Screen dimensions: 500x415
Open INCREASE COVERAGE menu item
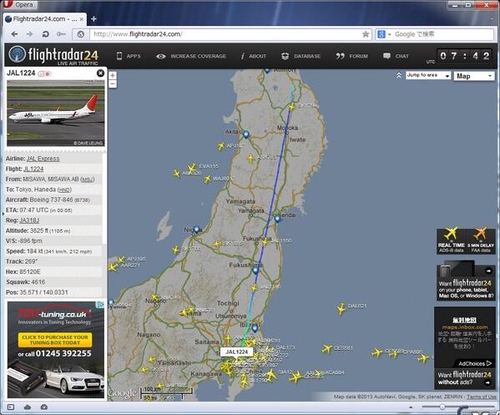191,56
